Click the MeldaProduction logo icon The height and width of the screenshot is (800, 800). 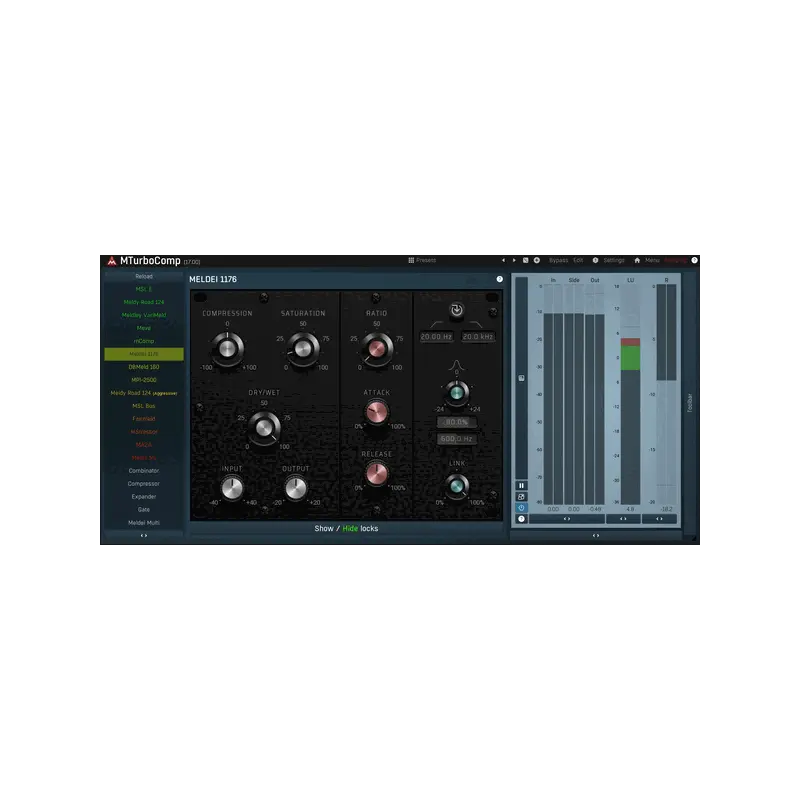click(x=112, y=261)
